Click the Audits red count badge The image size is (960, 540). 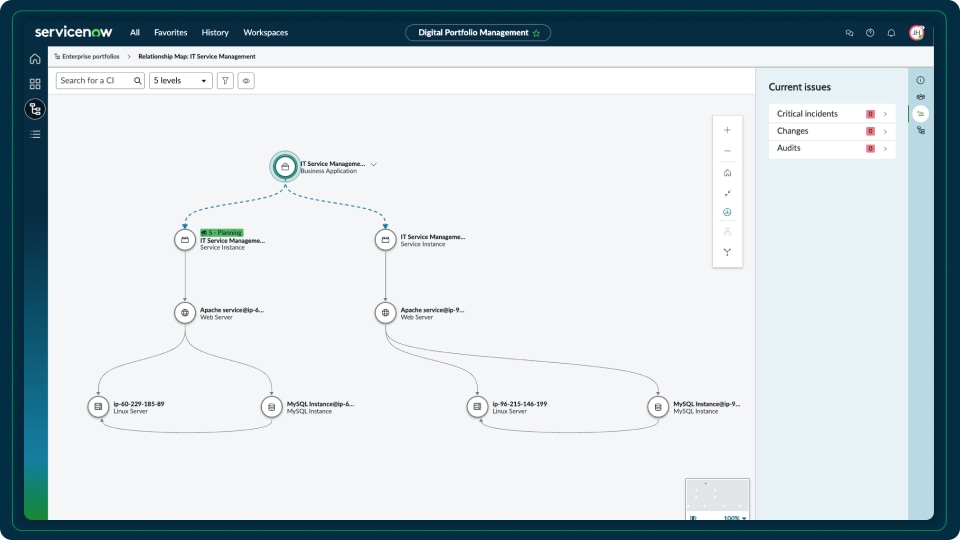point(870,148)
